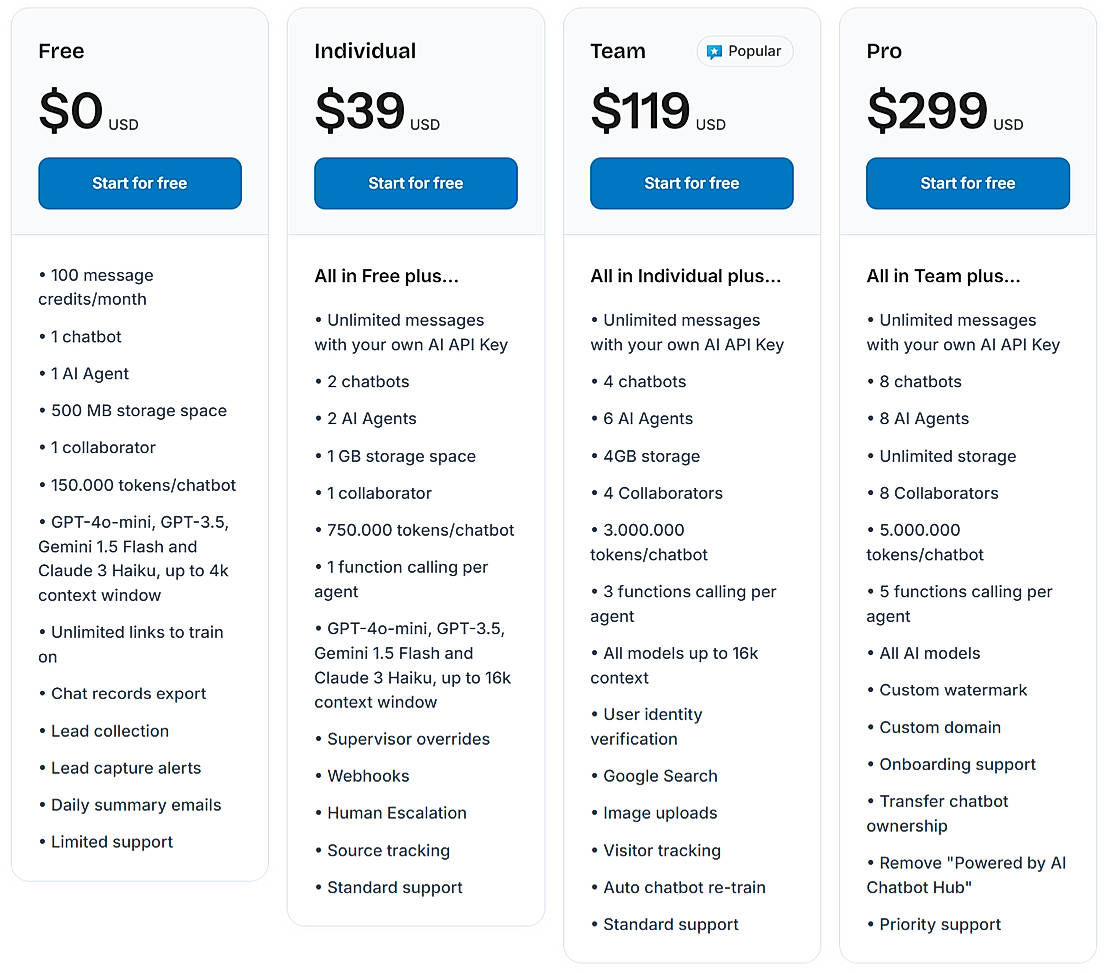Click the Pro plan heading

884,51
